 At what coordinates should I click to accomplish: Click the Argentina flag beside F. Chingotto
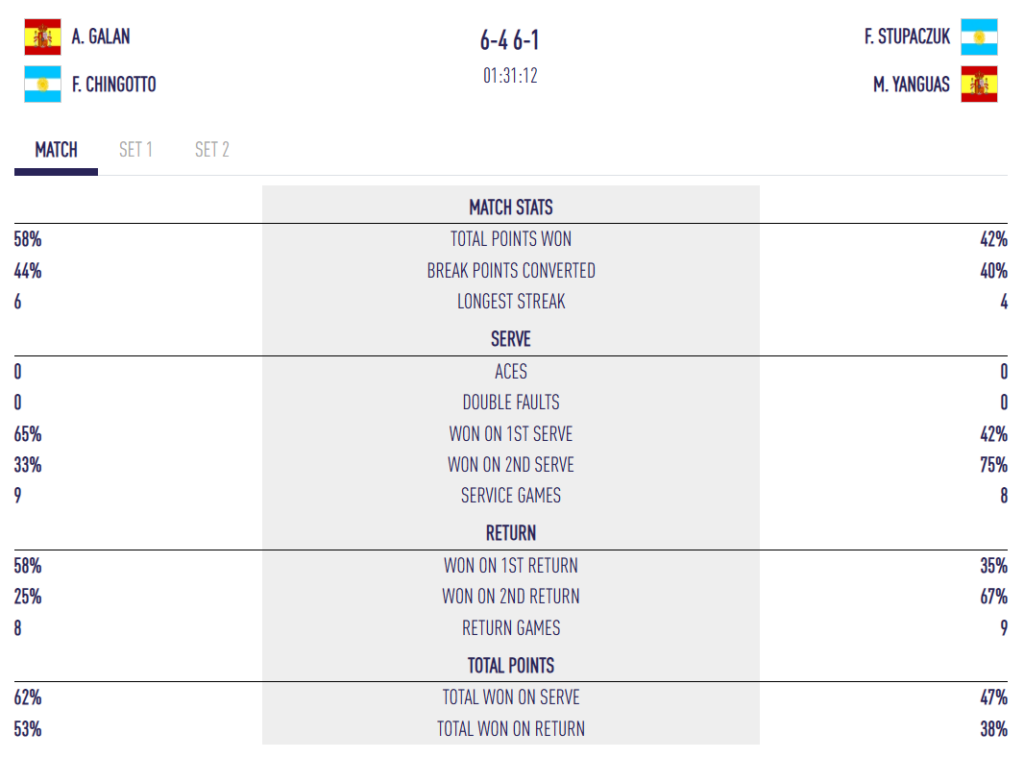(x=43, y=85)
